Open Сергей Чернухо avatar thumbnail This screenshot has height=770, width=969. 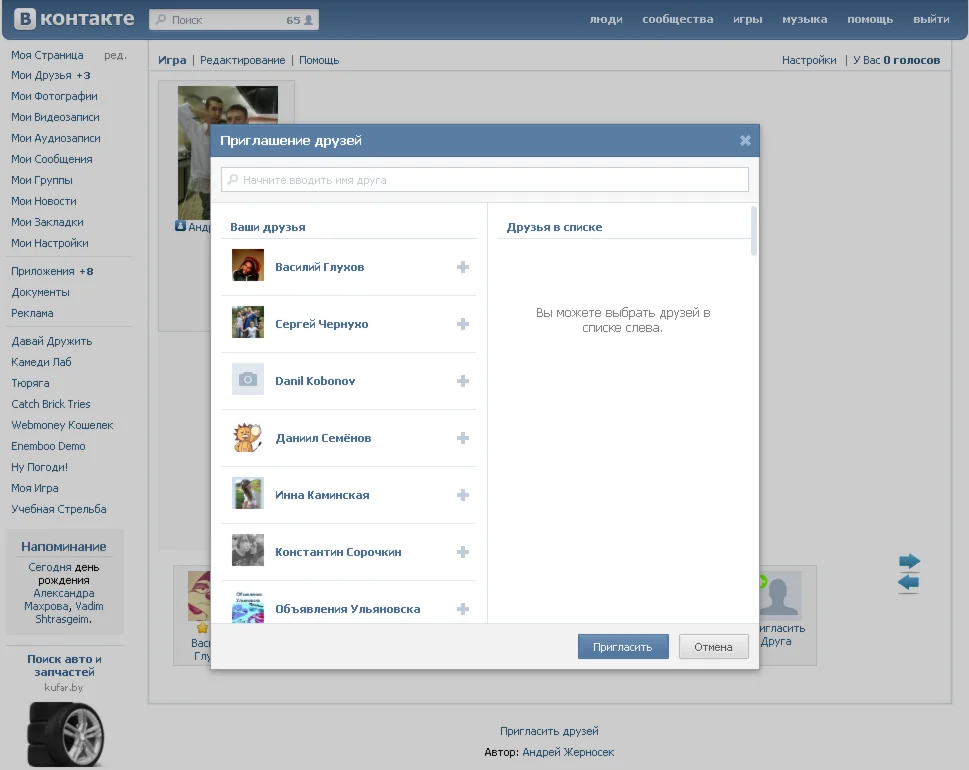pos(248,321)
